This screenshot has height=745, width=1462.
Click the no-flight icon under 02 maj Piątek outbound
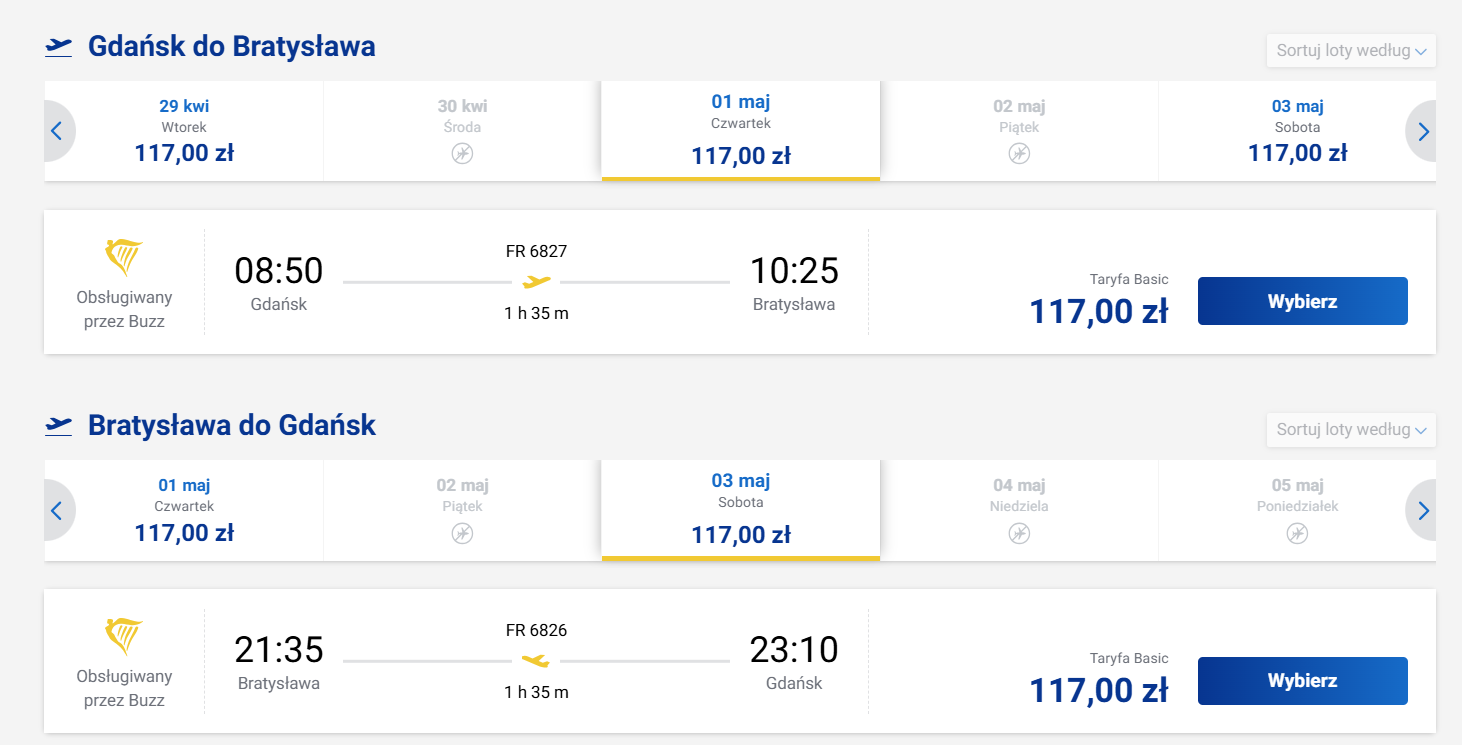pyautogui.click(x=1019, y=154)
